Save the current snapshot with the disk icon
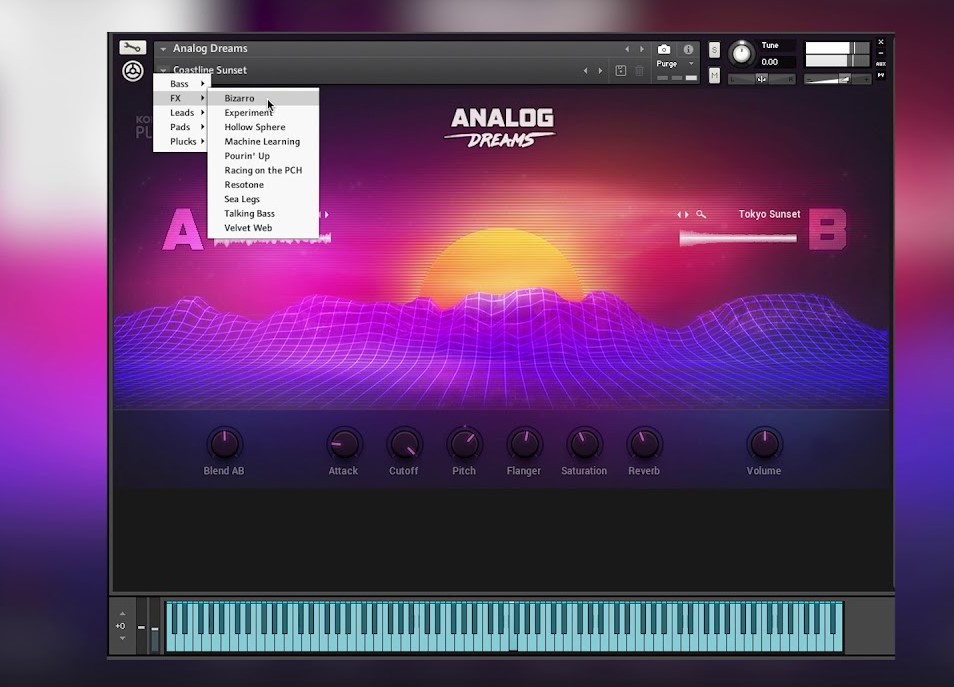Viewport: 954px width, 687px height. [621, 71]
